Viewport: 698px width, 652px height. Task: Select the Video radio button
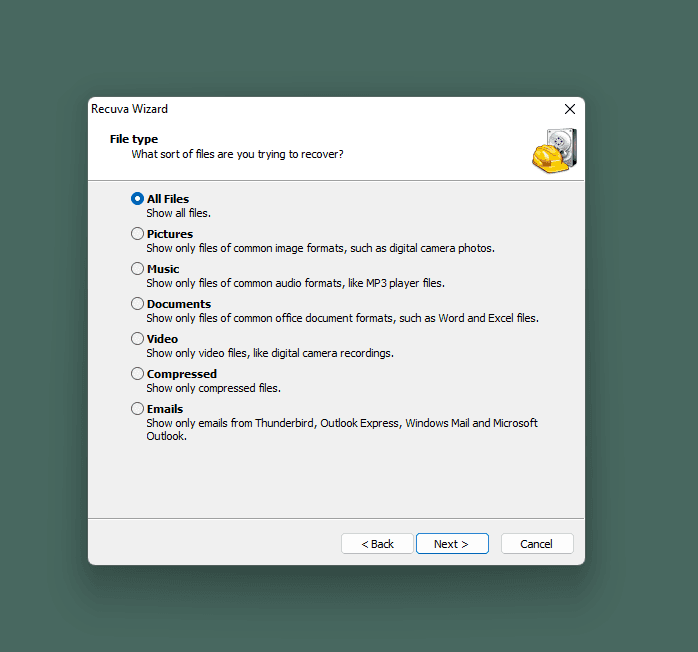pyautogui.click(x=138, y=339)
